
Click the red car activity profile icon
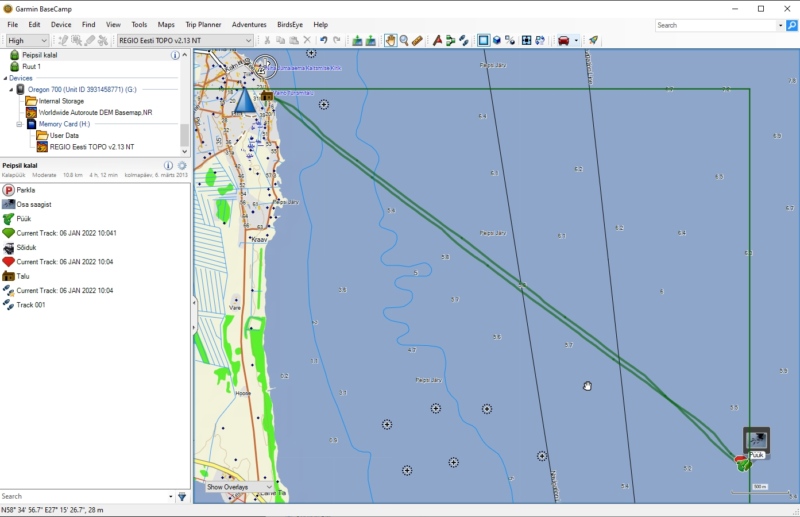(x=564, y=40)
